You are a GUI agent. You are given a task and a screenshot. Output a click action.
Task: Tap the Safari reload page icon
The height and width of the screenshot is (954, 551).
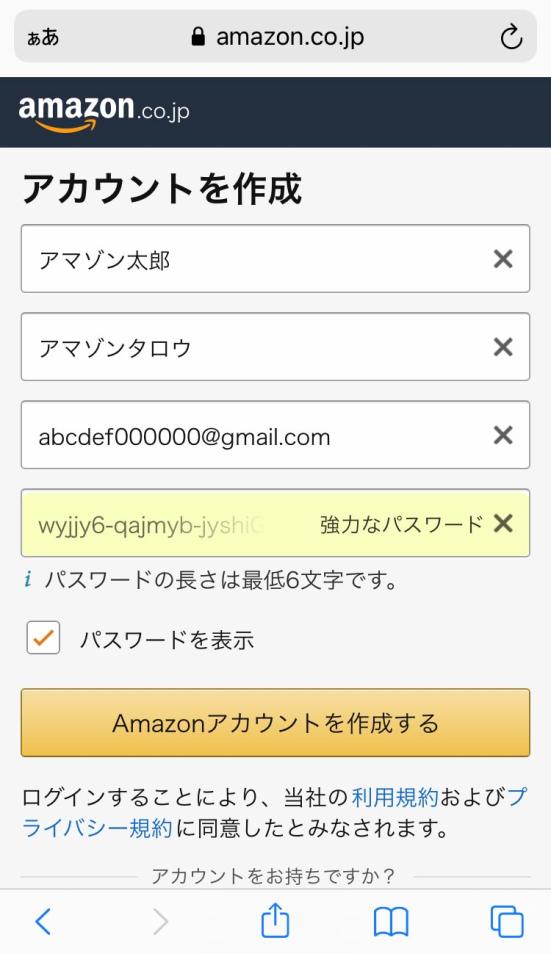pyautogui.click(x=511, y=37)
